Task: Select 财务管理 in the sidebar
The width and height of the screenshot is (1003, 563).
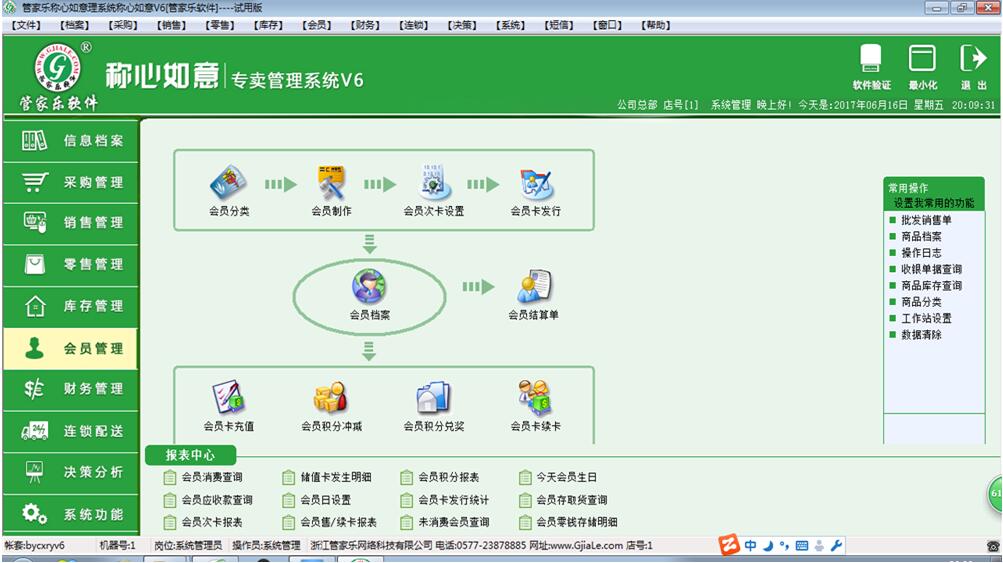Action: tap(71, 389)
